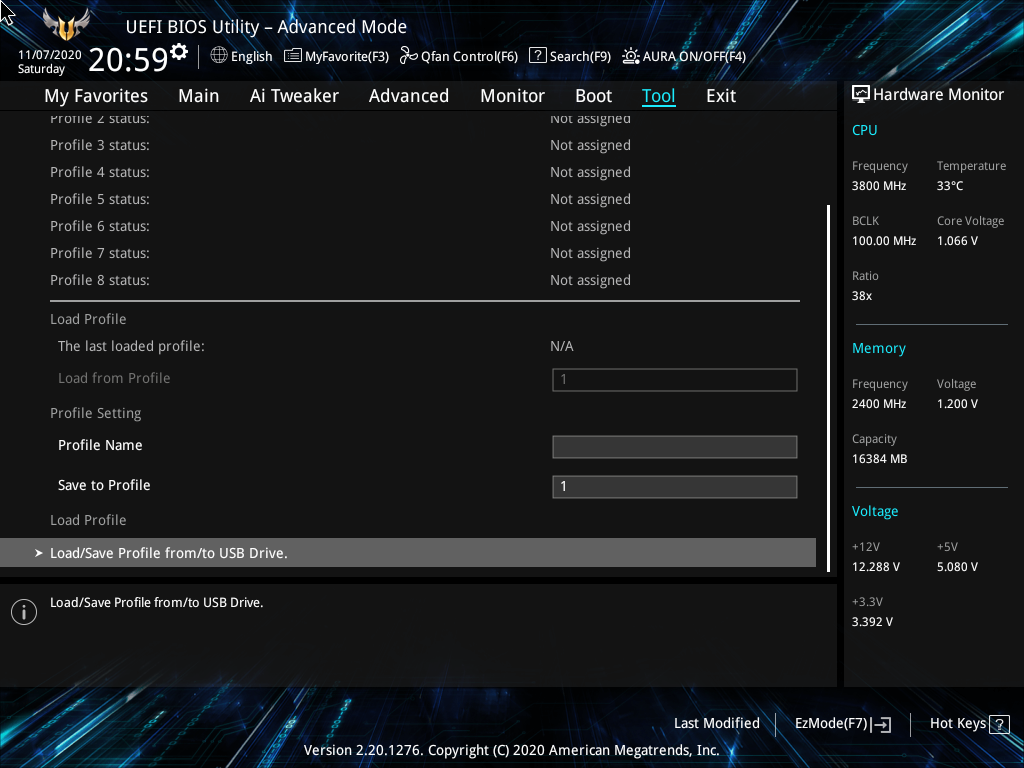This screenshot has height=768, width=1024.
Task: Open the Exit tab
Action: pos(721,96)
